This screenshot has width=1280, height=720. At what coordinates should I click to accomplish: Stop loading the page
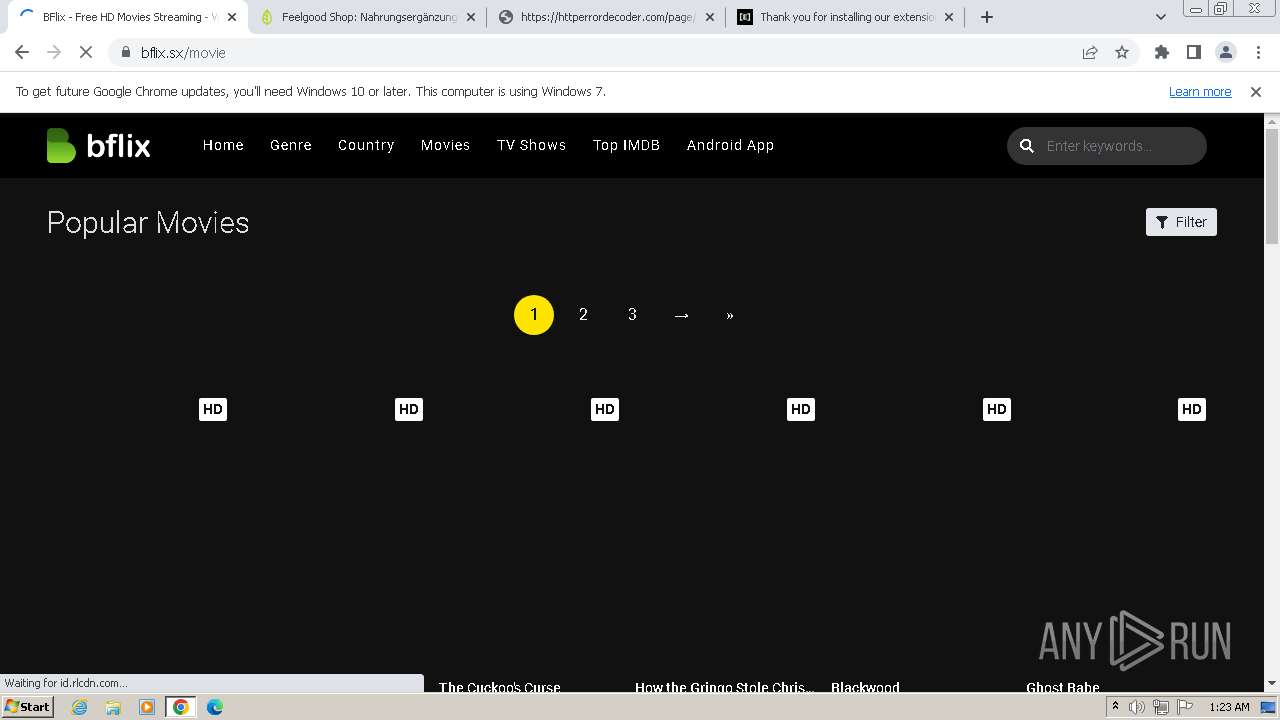pyautogui.click(x=86, y=53)
